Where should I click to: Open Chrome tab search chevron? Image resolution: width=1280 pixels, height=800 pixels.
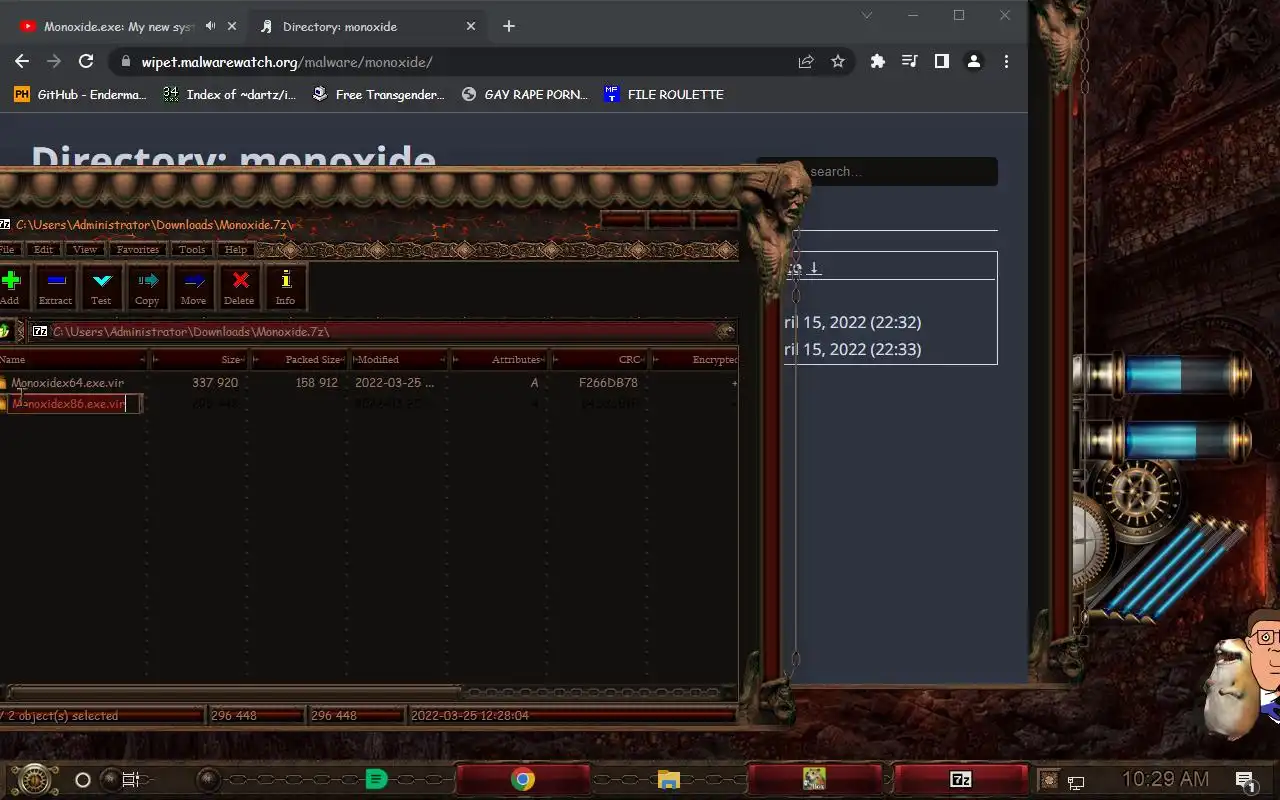pyautogui.click(x=867, y=15)
